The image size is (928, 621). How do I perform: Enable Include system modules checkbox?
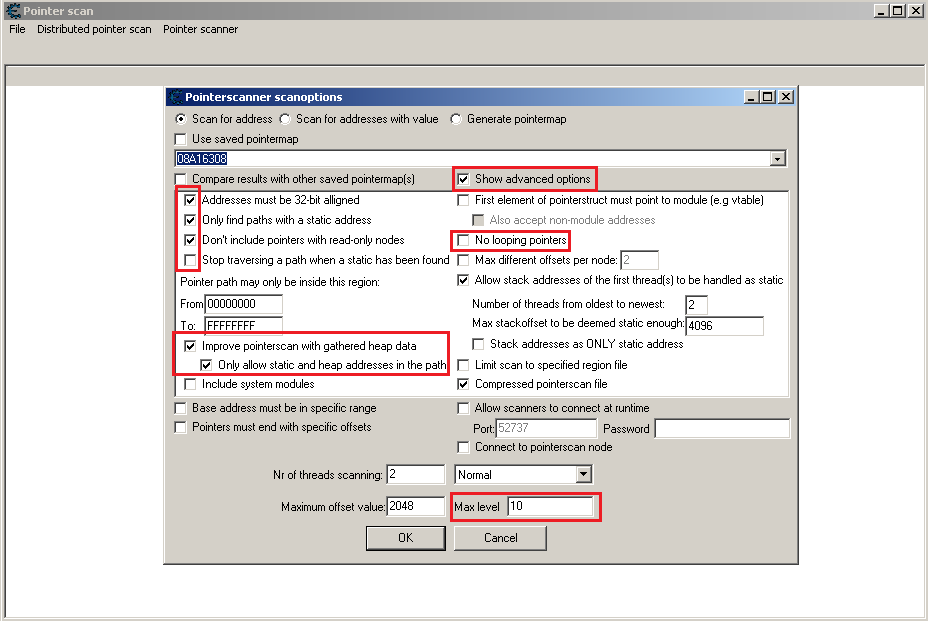coord(190,384)
